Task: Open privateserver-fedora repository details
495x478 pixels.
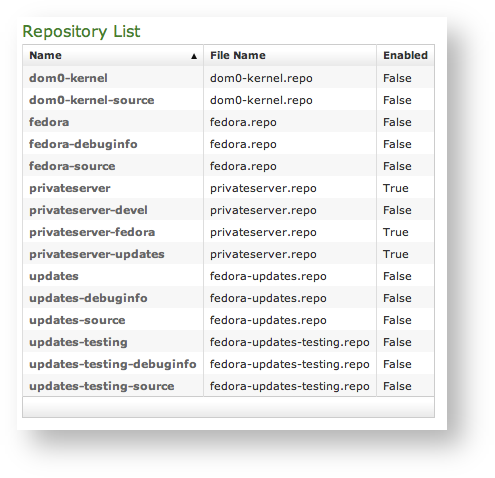Action: [x=92, y=232]
